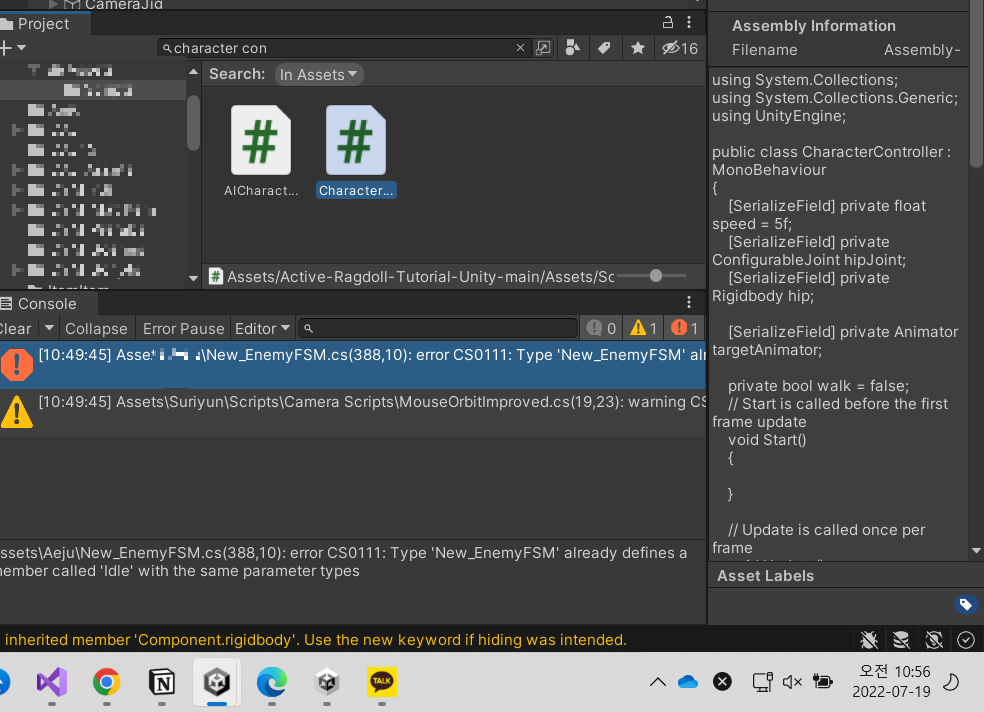Click the OneDrive cloud tray icon
This screenshot has height=712, width=984.
[x=688, y=681]
